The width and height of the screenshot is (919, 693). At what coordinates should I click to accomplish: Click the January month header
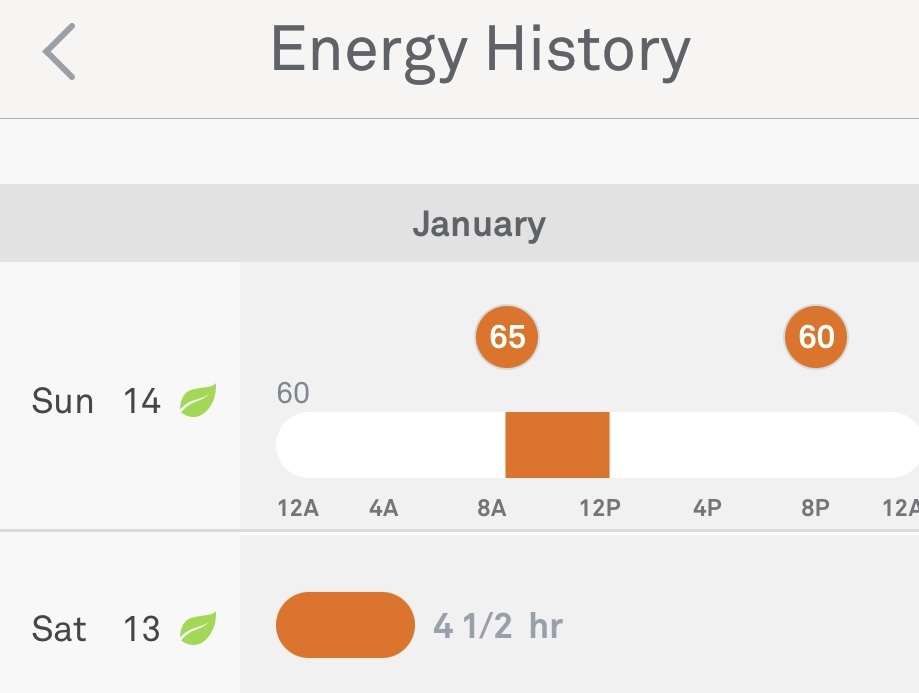(x=479, y=223)
